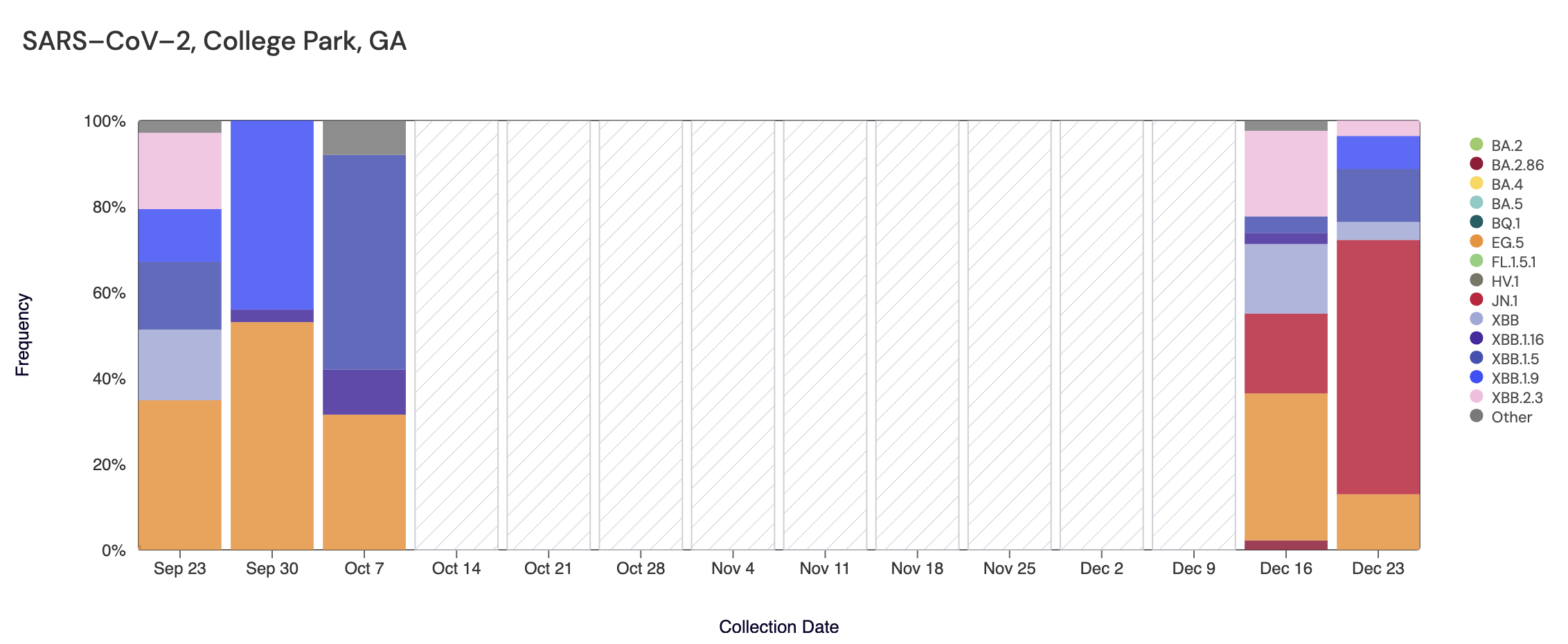Click the EG.5 legend swatch
The height and width of the screenshot is (644, 1568).
[x=1477, y=242]
